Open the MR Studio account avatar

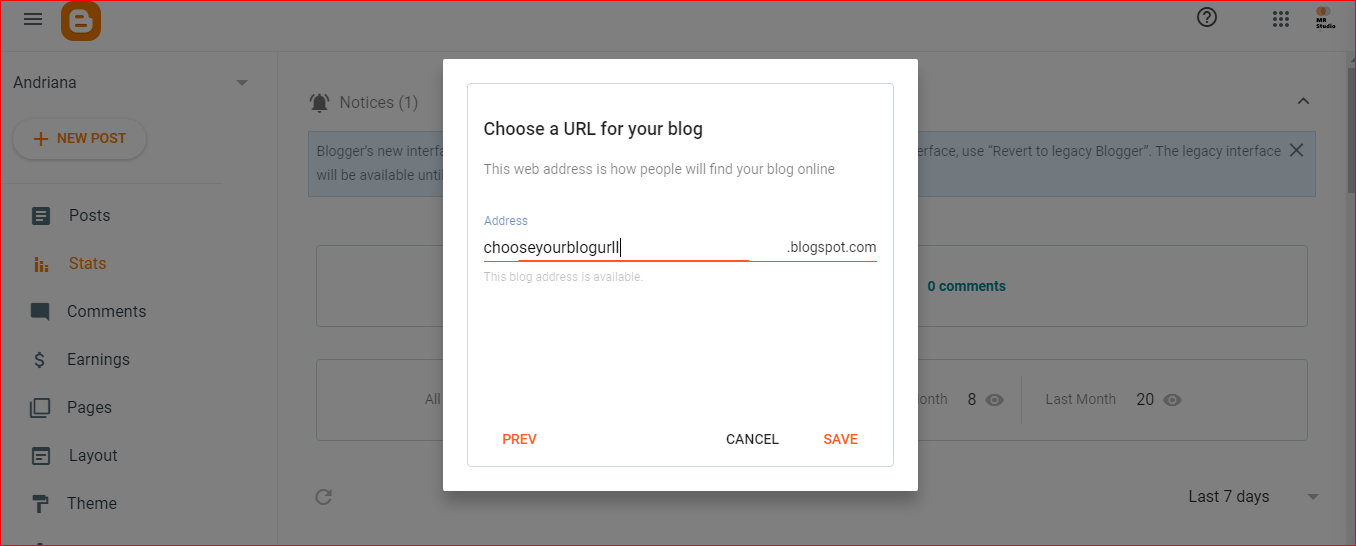(1325, 18)
